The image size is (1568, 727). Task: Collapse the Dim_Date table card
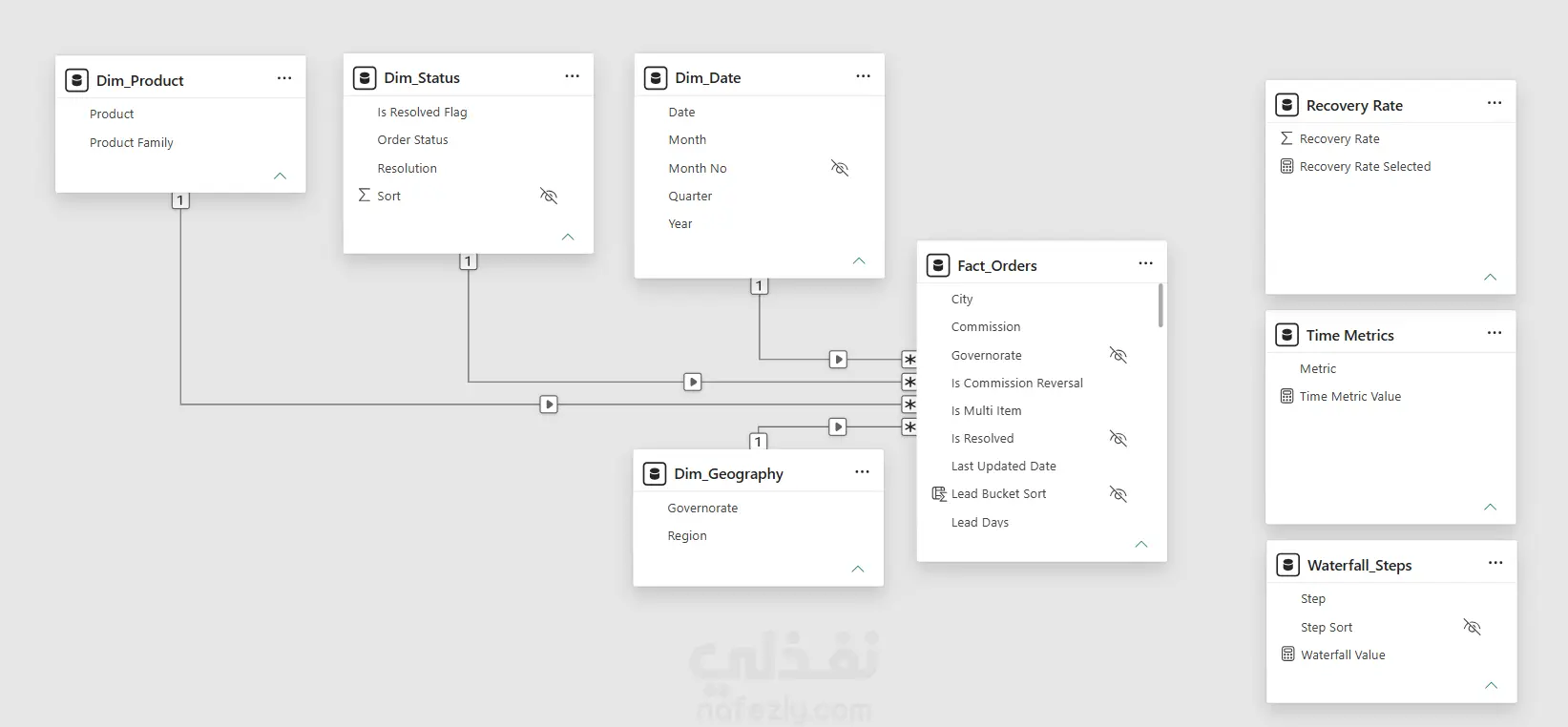click(859, 260)
